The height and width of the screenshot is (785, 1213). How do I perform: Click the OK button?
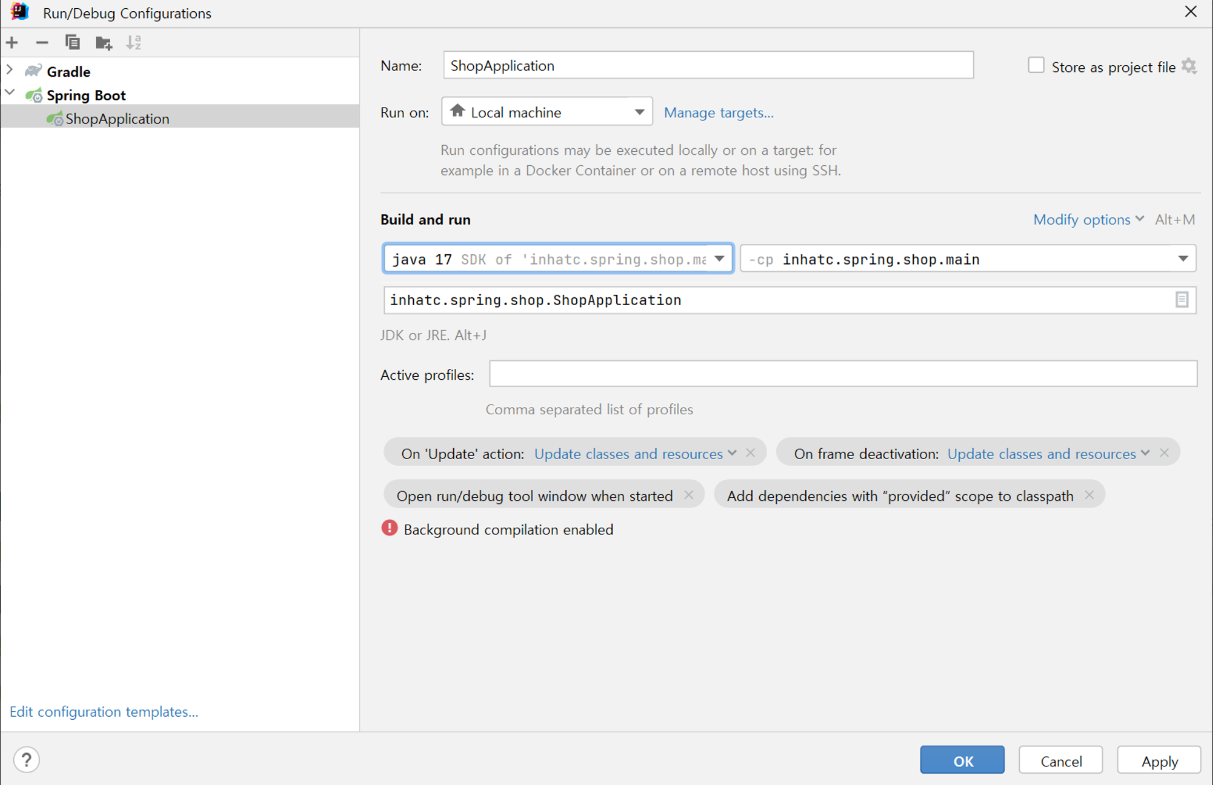(962, 760)
